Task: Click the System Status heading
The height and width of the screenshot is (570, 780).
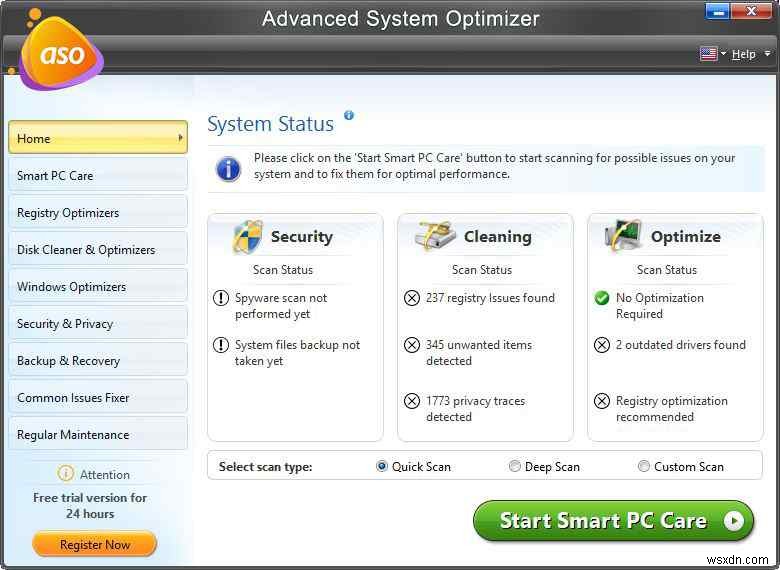Action: point(271,124)
